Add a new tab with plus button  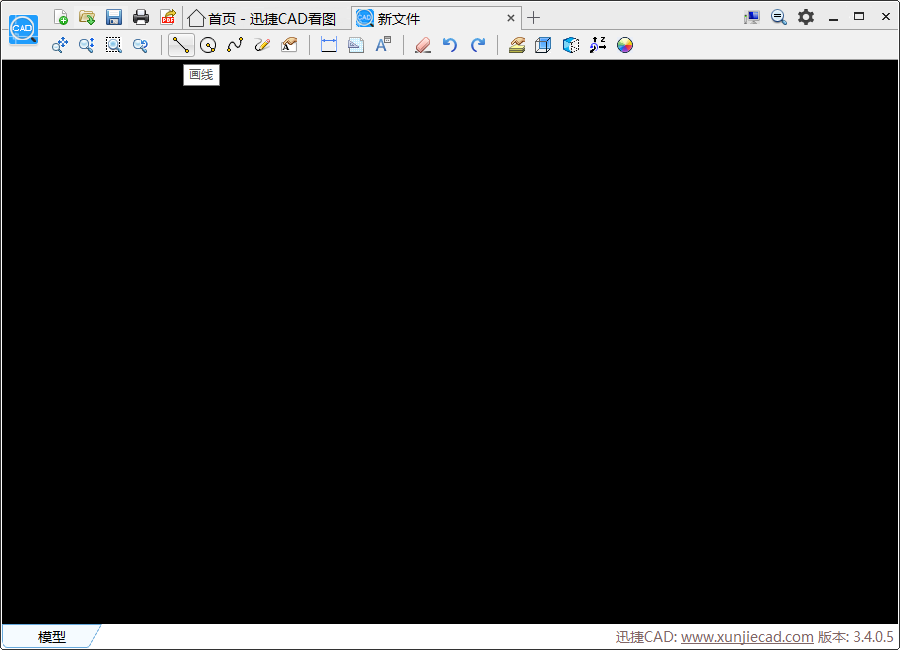tap(534, 18)
